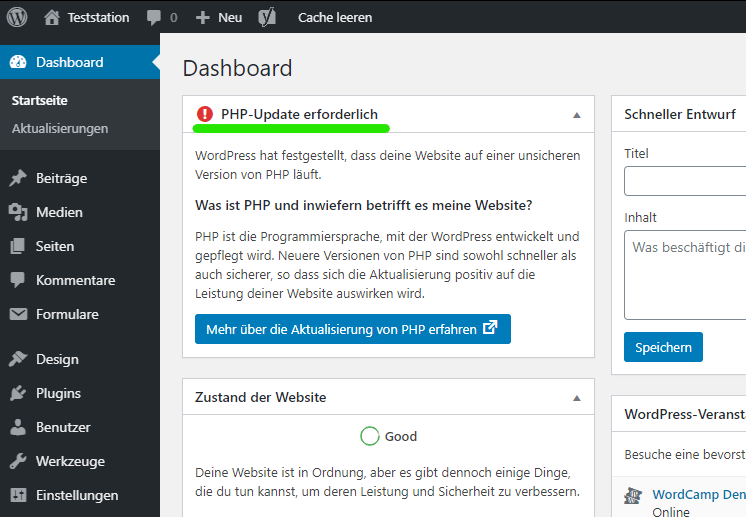Go to Kommentare
This screenshot has height=517, width=746.
[76, 280]
